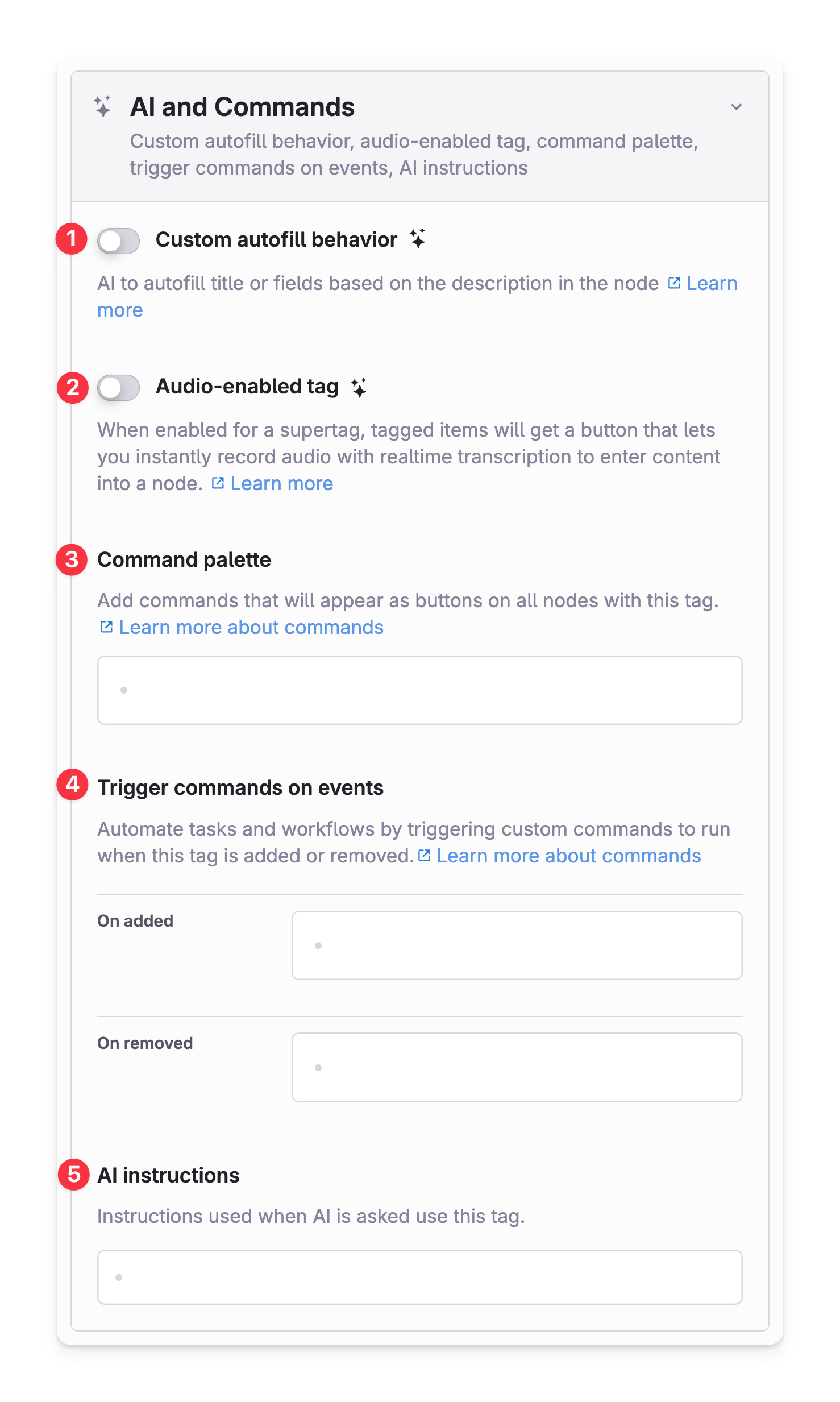Click the sparkle icon beside AI and Commands
This screenshot has width=840, height=1402.
pos(103,106)
